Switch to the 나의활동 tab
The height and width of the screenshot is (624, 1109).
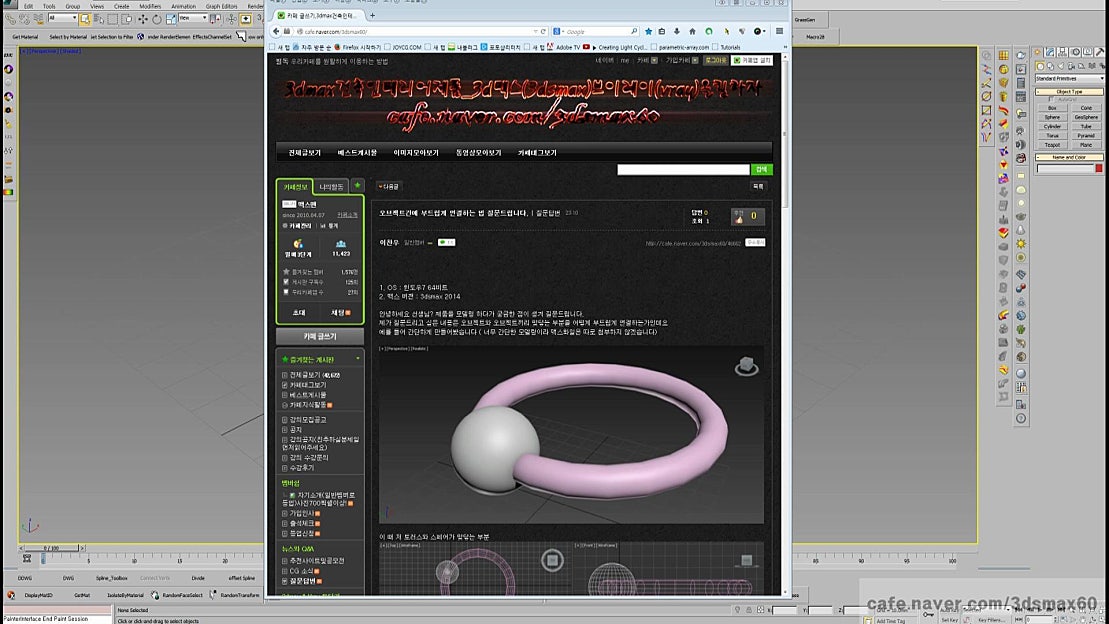tap(330, 186)
